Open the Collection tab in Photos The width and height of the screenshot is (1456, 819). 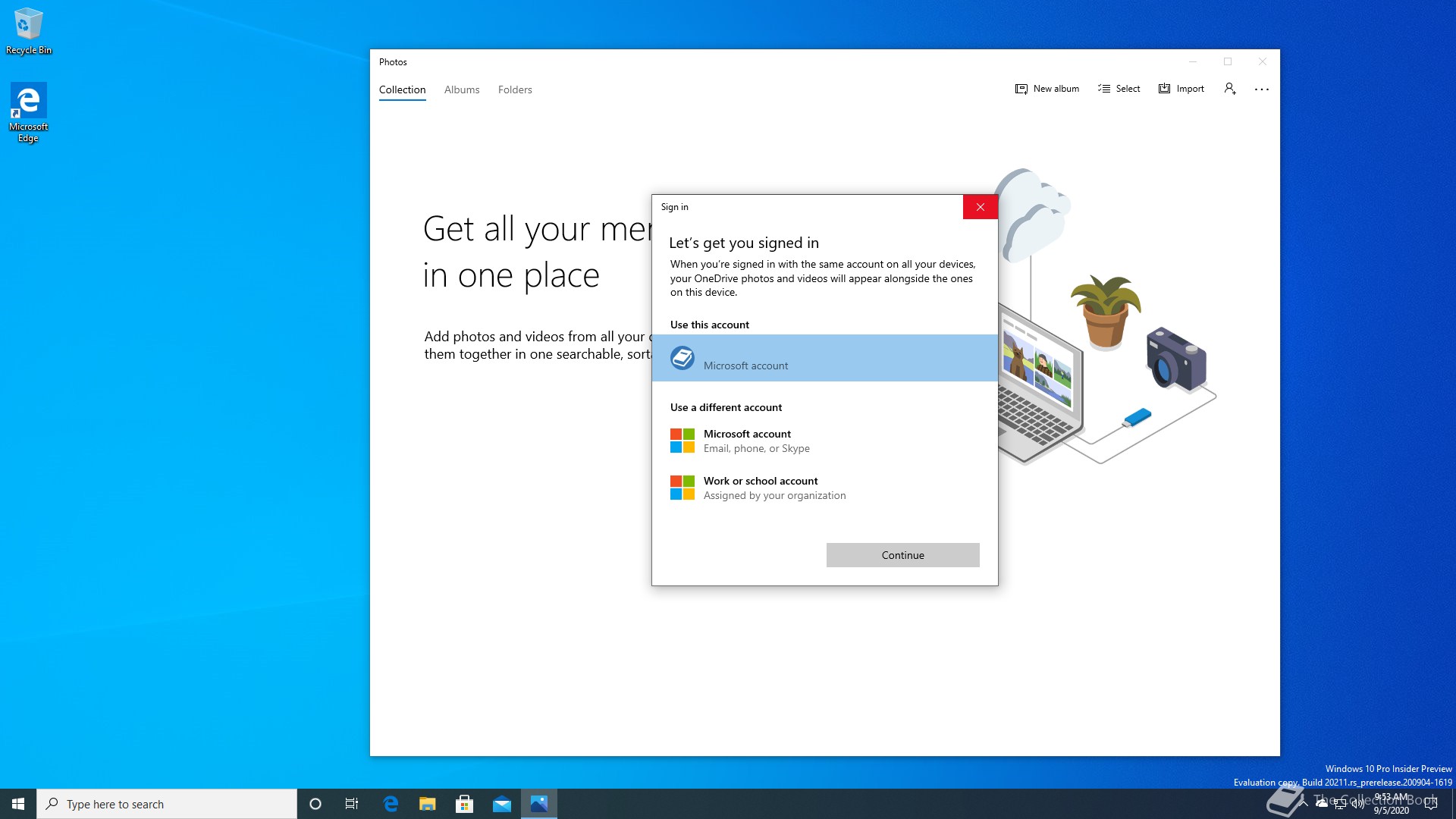click(x=402, y=89)
